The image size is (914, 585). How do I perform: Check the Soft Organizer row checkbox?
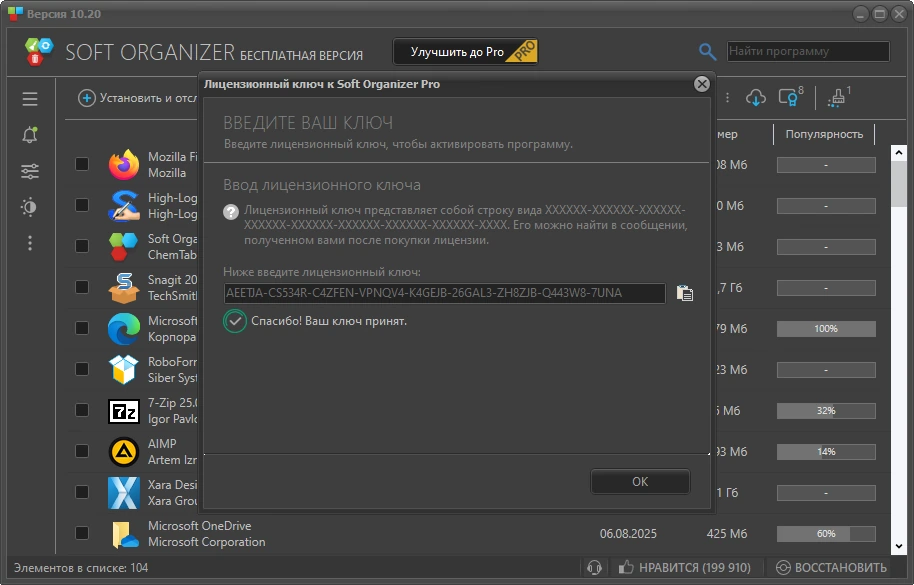82,246
